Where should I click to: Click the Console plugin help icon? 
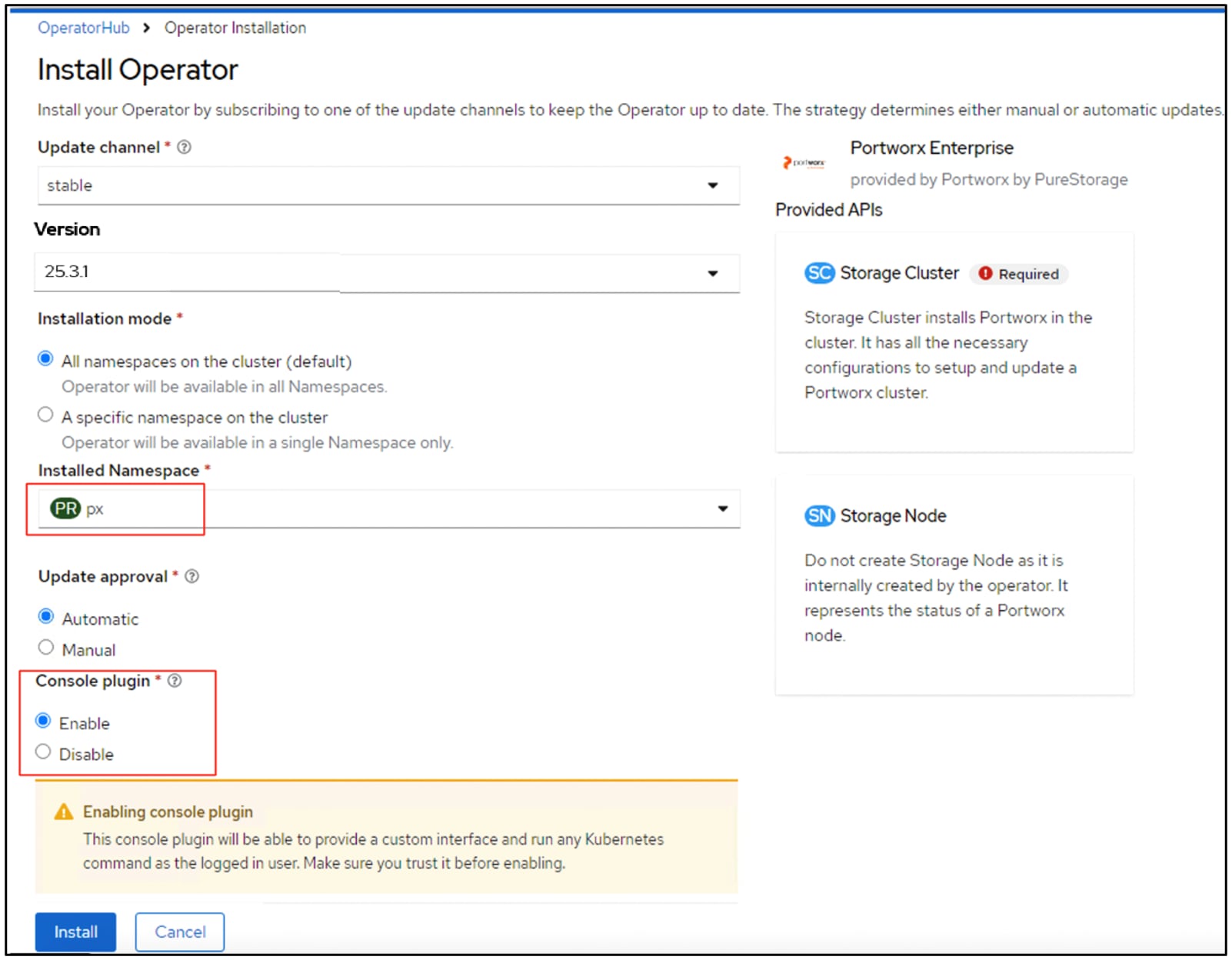coord(175,681)
